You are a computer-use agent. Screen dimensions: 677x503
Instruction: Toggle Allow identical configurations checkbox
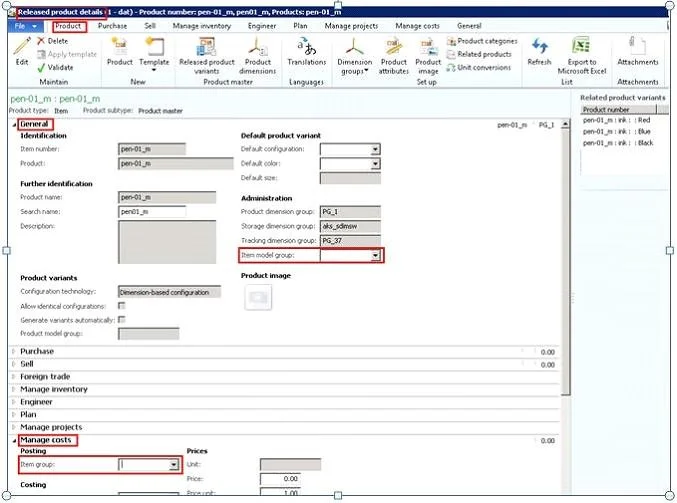tap(122, 306)
